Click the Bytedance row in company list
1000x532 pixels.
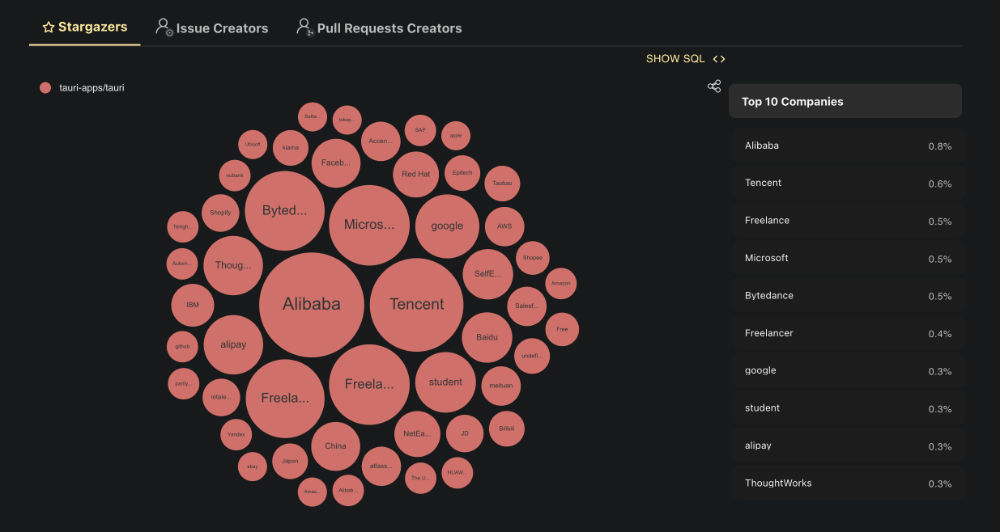(x=847, y=296)
